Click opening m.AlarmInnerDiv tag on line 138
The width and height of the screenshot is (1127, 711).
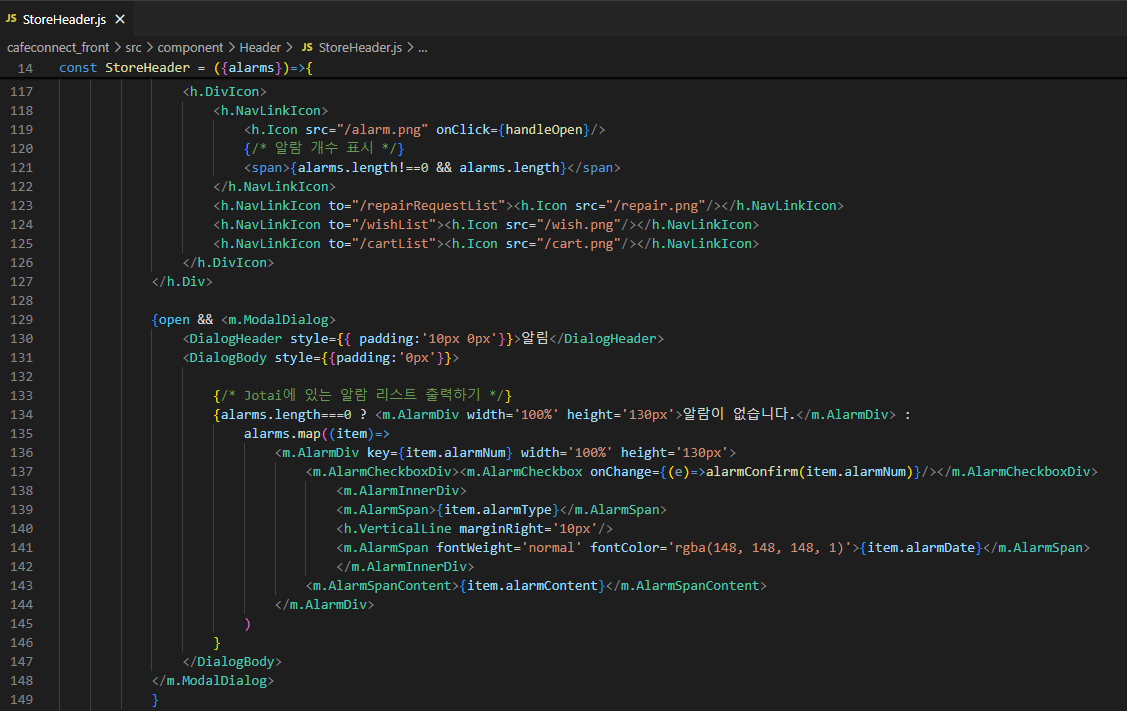click(401, 491)
